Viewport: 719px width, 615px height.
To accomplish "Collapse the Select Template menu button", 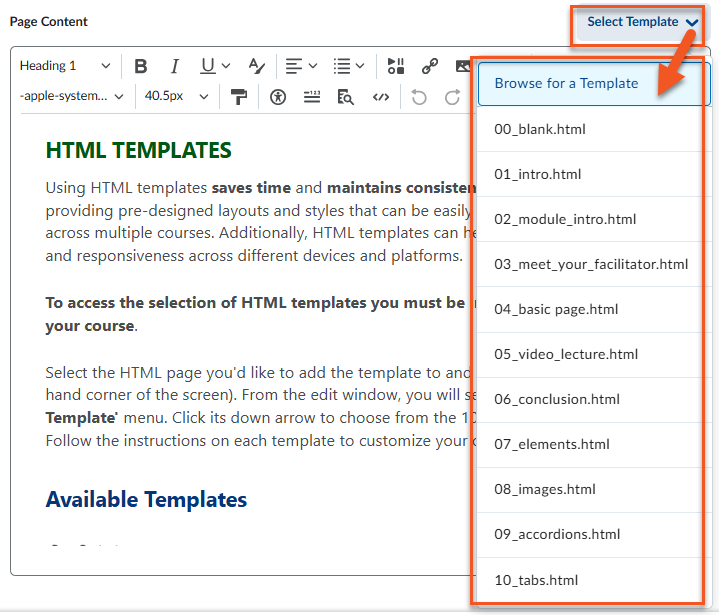I will [642, 22].
